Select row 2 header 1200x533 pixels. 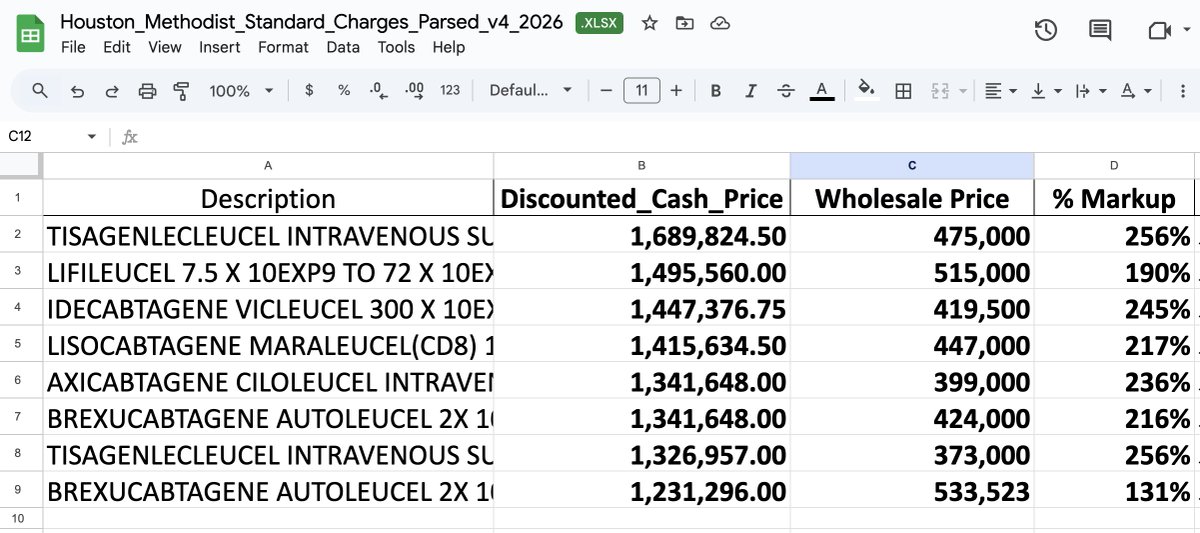coord(21,236)
